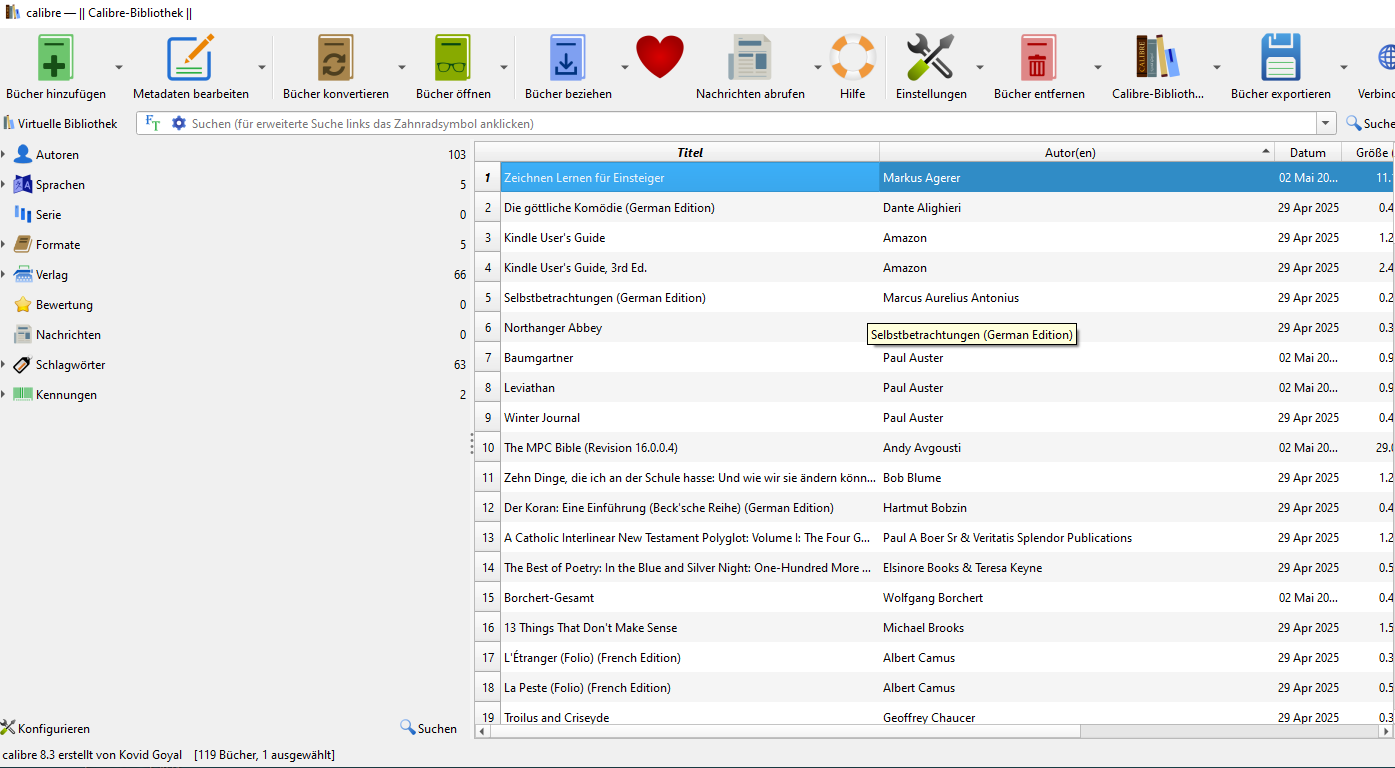
Task: Click Nachrichten abrufen newspaper icon
Action: 750,57
